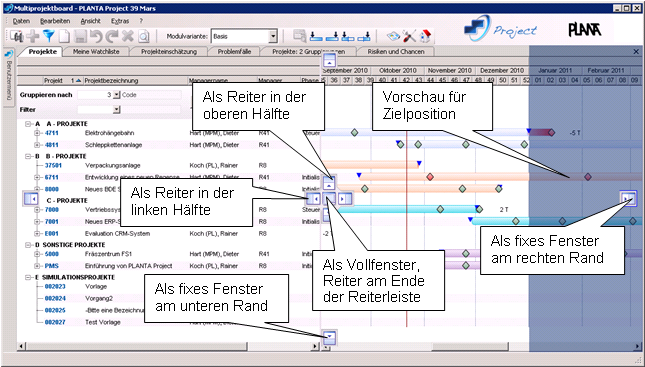Expand project 4811 Schleppkettenanlage
The height and width of the screenshot is (367, 645).
coord(37,145)
